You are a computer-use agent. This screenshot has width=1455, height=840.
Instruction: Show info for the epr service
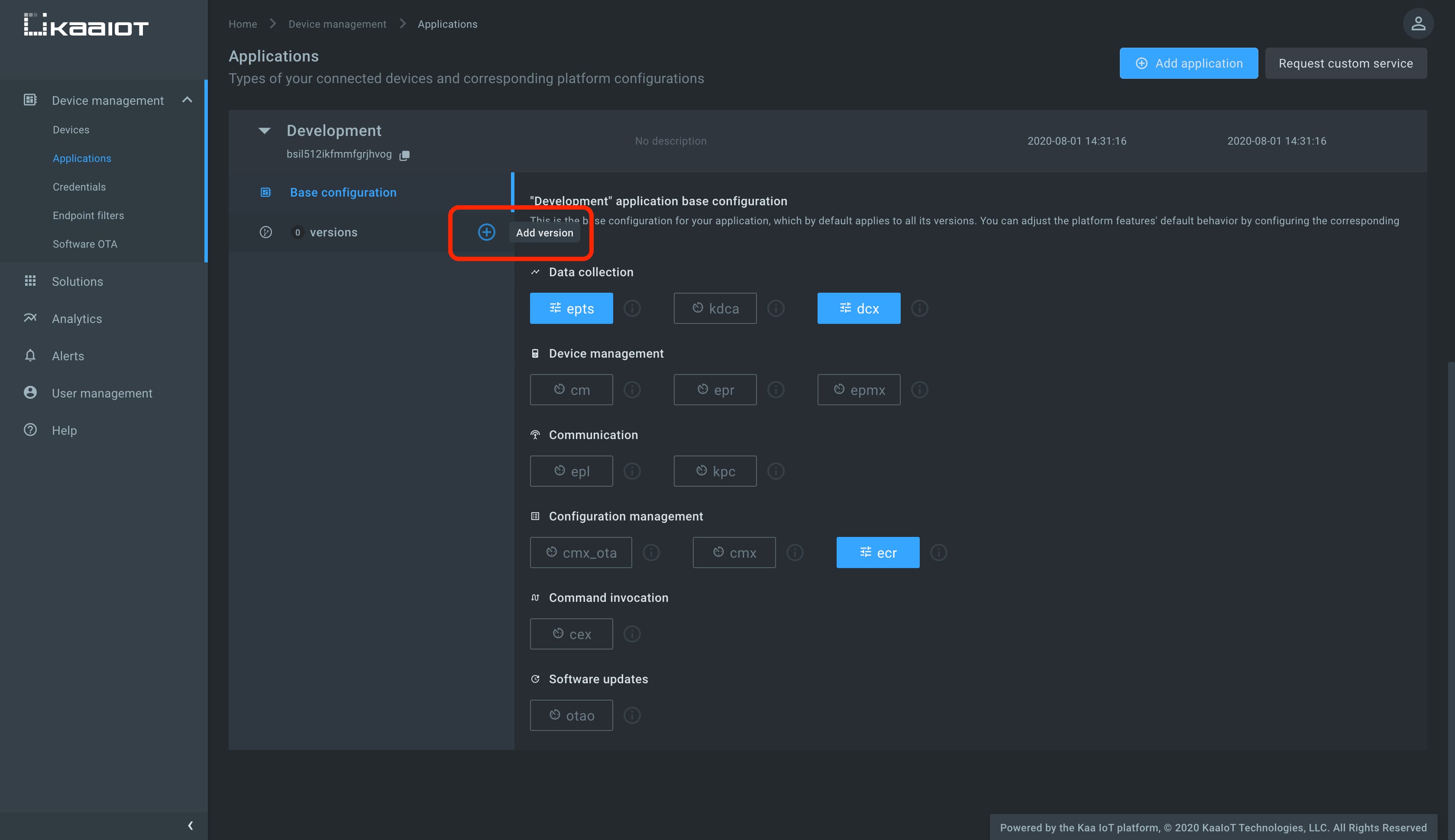tap(776, 389)
